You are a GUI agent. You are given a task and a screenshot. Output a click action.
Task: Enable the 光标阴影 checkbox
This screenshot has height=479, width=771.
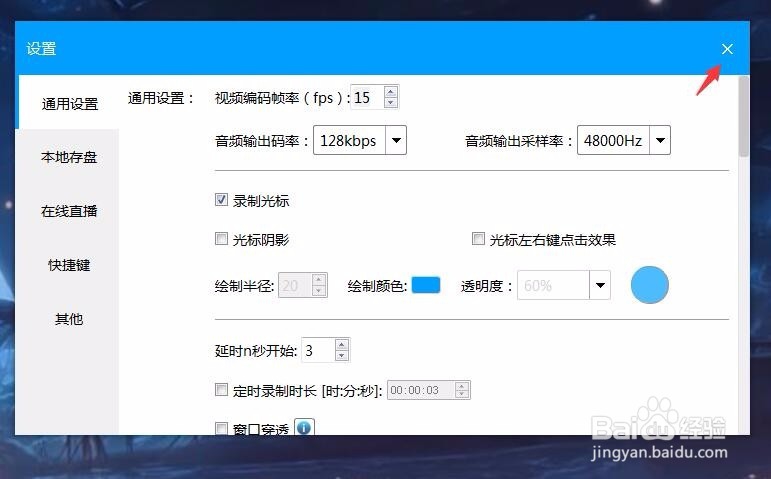[221, 239]
